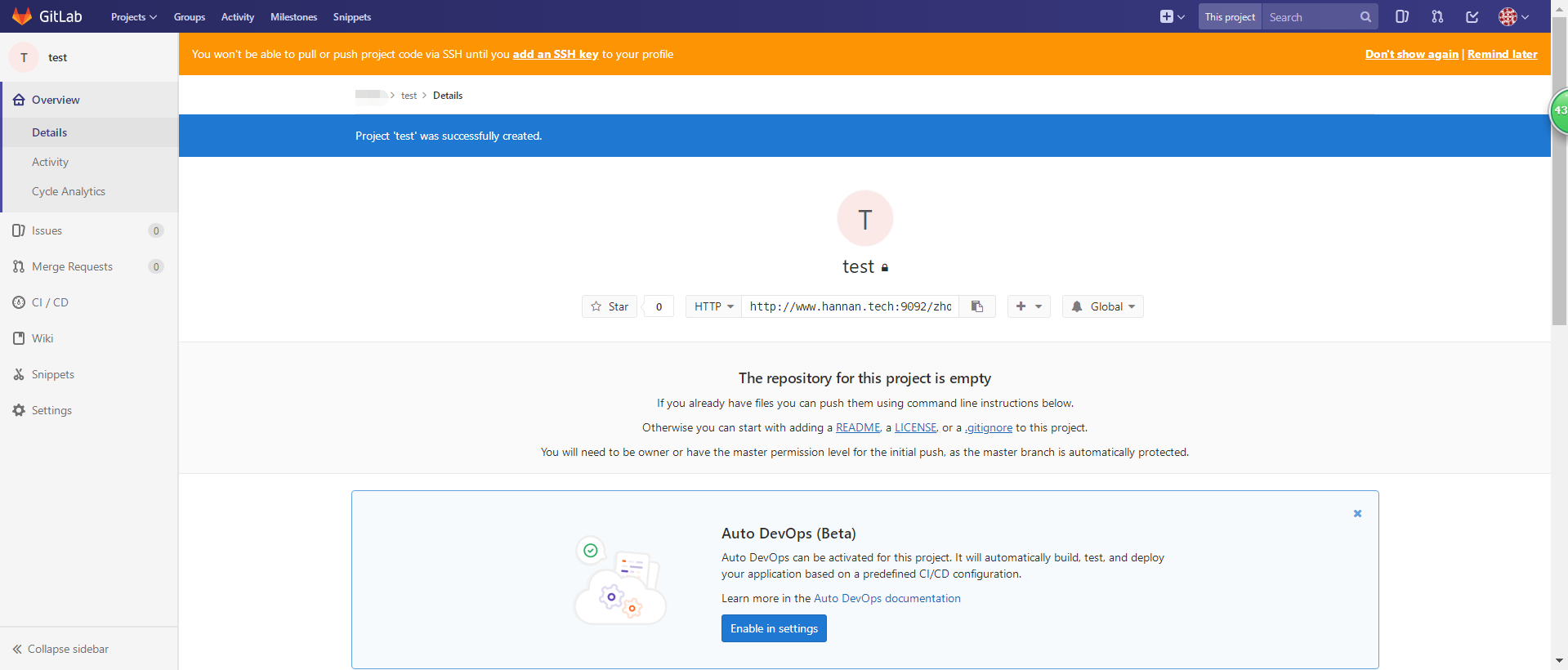The image size is (1568, 670).
Task: Click the Issues sidebar icon
Action: pyautogui.click(x=19, y=230)
